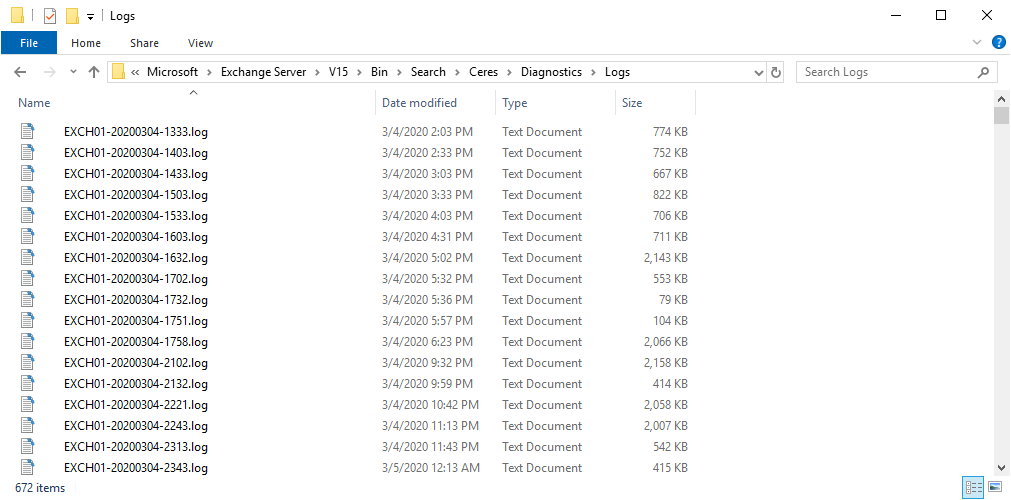1011x500 pixels.
Task: Click the New folder quick access icon
Action: [x=73, y=15]
